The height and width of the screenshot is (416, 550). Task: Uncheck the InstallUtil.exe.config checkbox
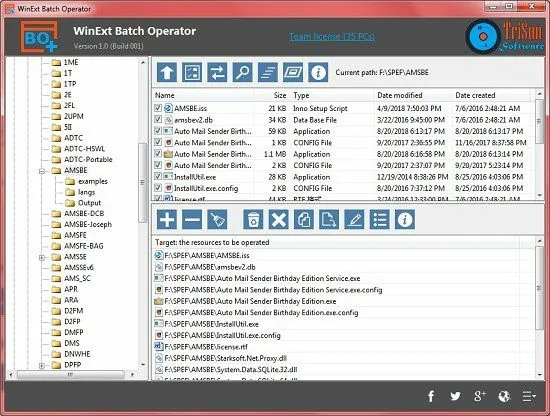158,188
